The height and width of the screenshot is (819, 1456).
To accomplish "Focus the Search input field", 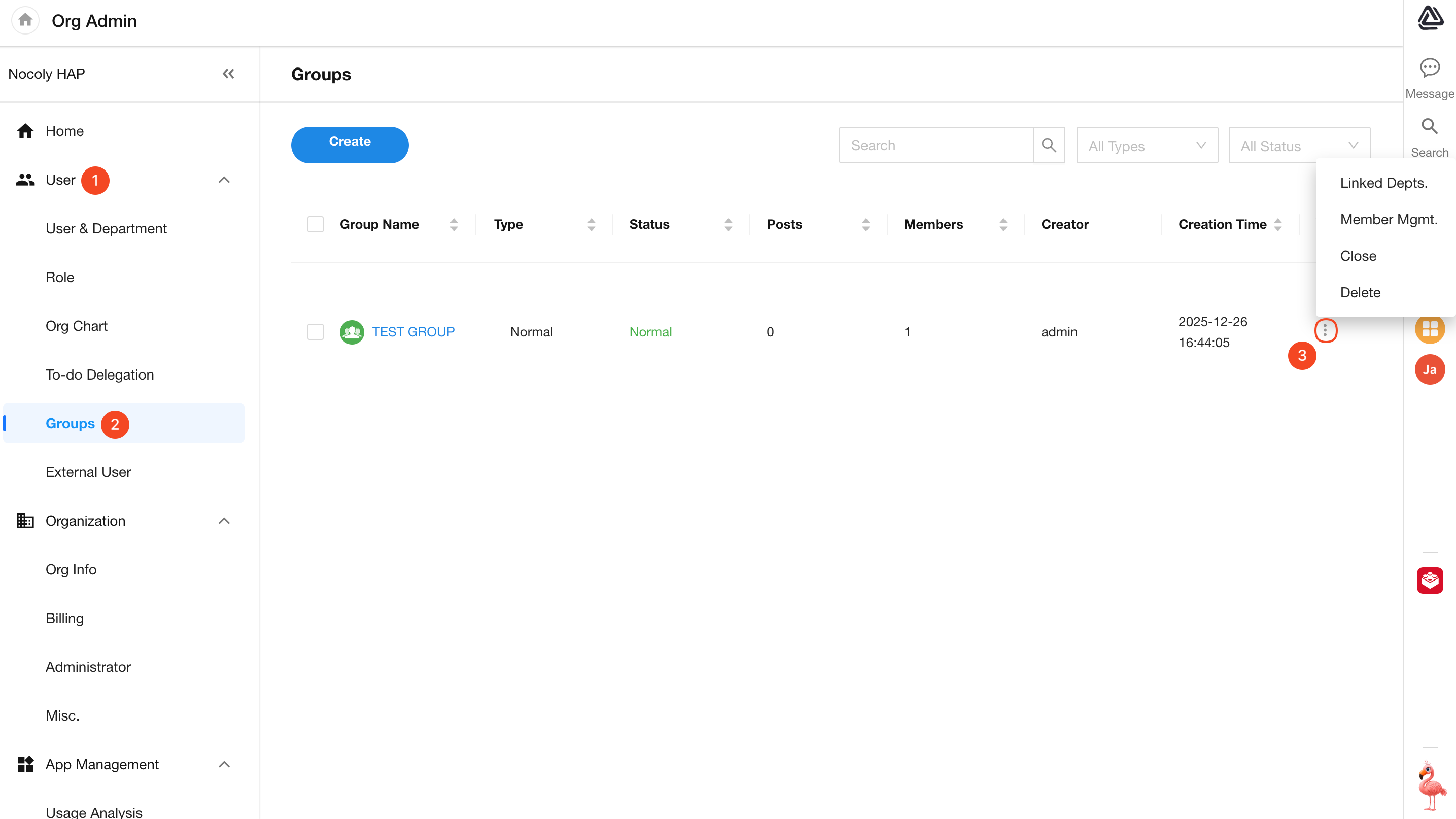I will coord(936,145).
